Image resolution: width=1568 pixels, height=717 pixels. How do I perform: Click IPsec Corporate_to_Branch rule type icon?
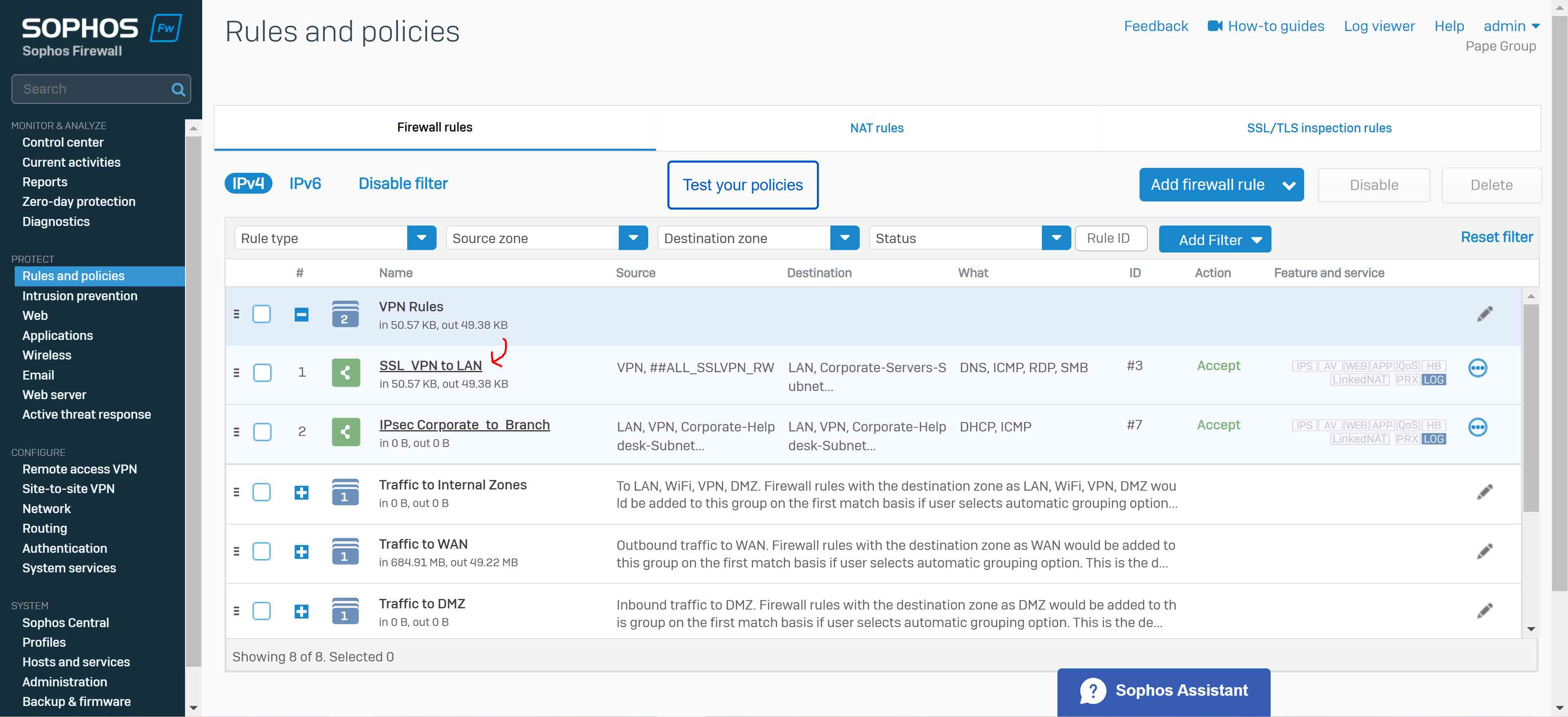(346, 431)
